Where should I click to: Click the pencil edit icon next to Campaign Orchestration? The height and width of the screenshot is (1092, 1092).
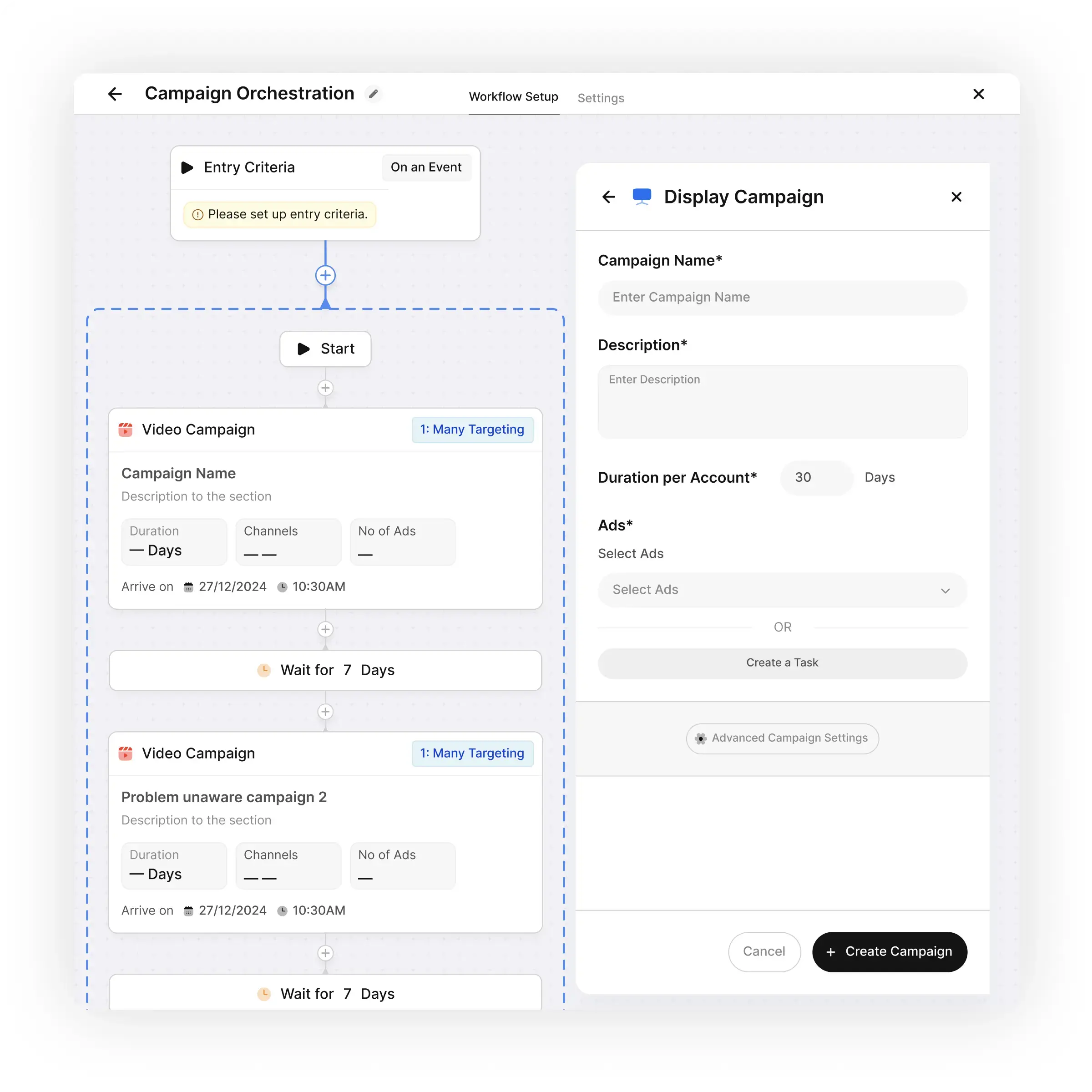(374, 93)
